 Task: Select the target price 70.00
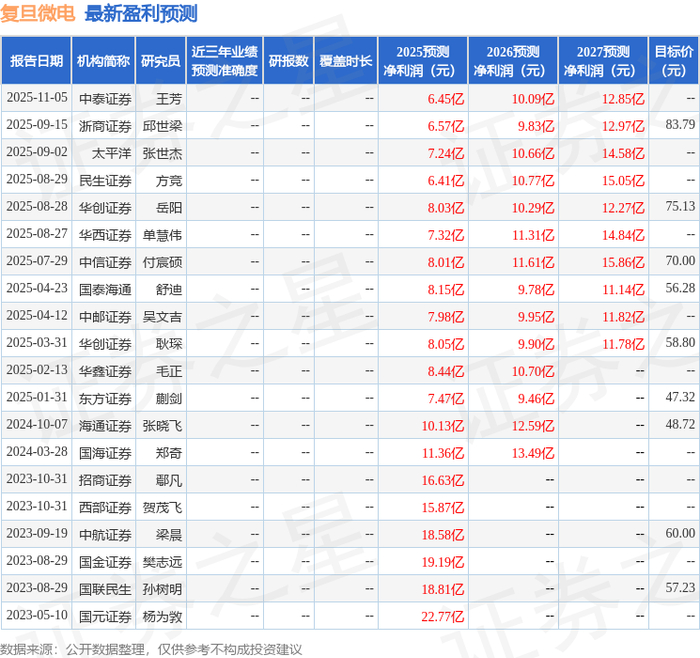click(680, 261)
